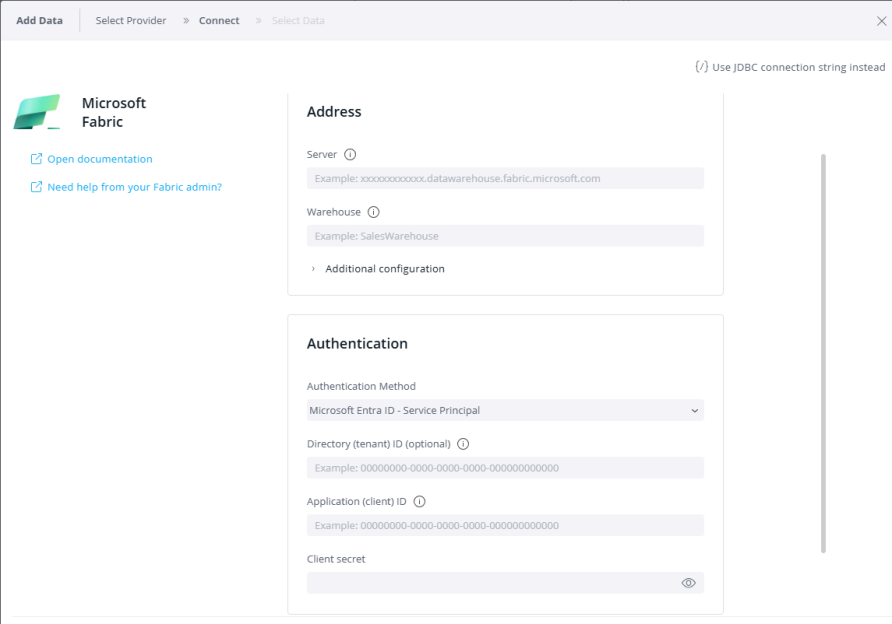Use JDBC connection string instead
Image resolution: width=892 pixels, height=624 pixels.
coord(790,67)
